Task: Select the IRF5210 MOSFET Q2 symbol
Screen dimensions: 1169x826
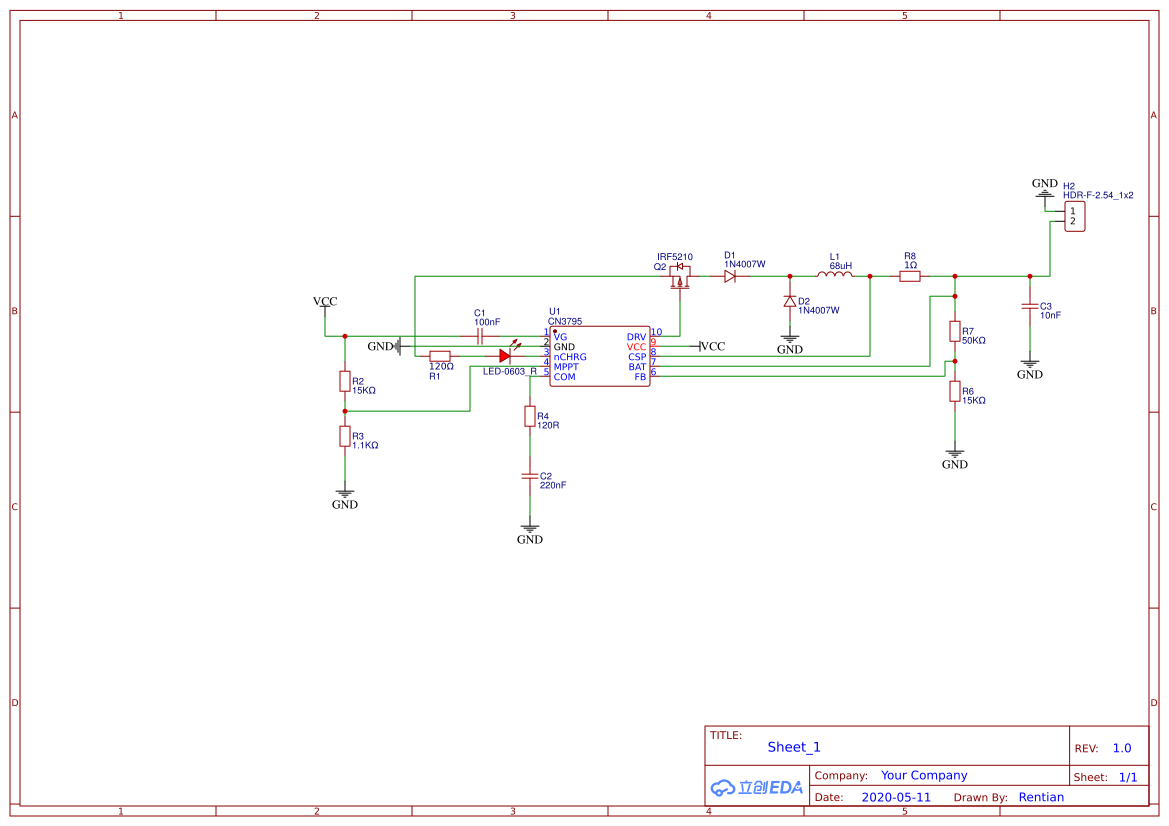Action: [x=679, y=276]
